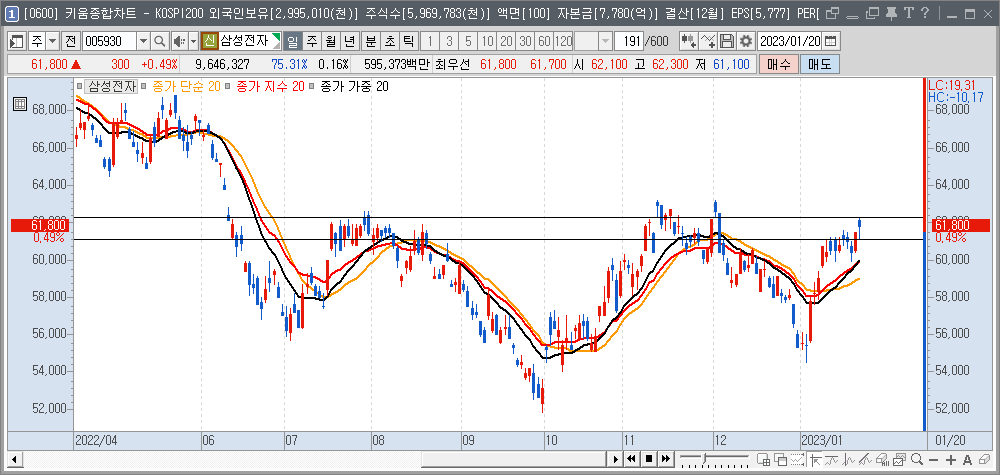Adjust the candle width slider in bottom toolbar

[x=705, y=459]
